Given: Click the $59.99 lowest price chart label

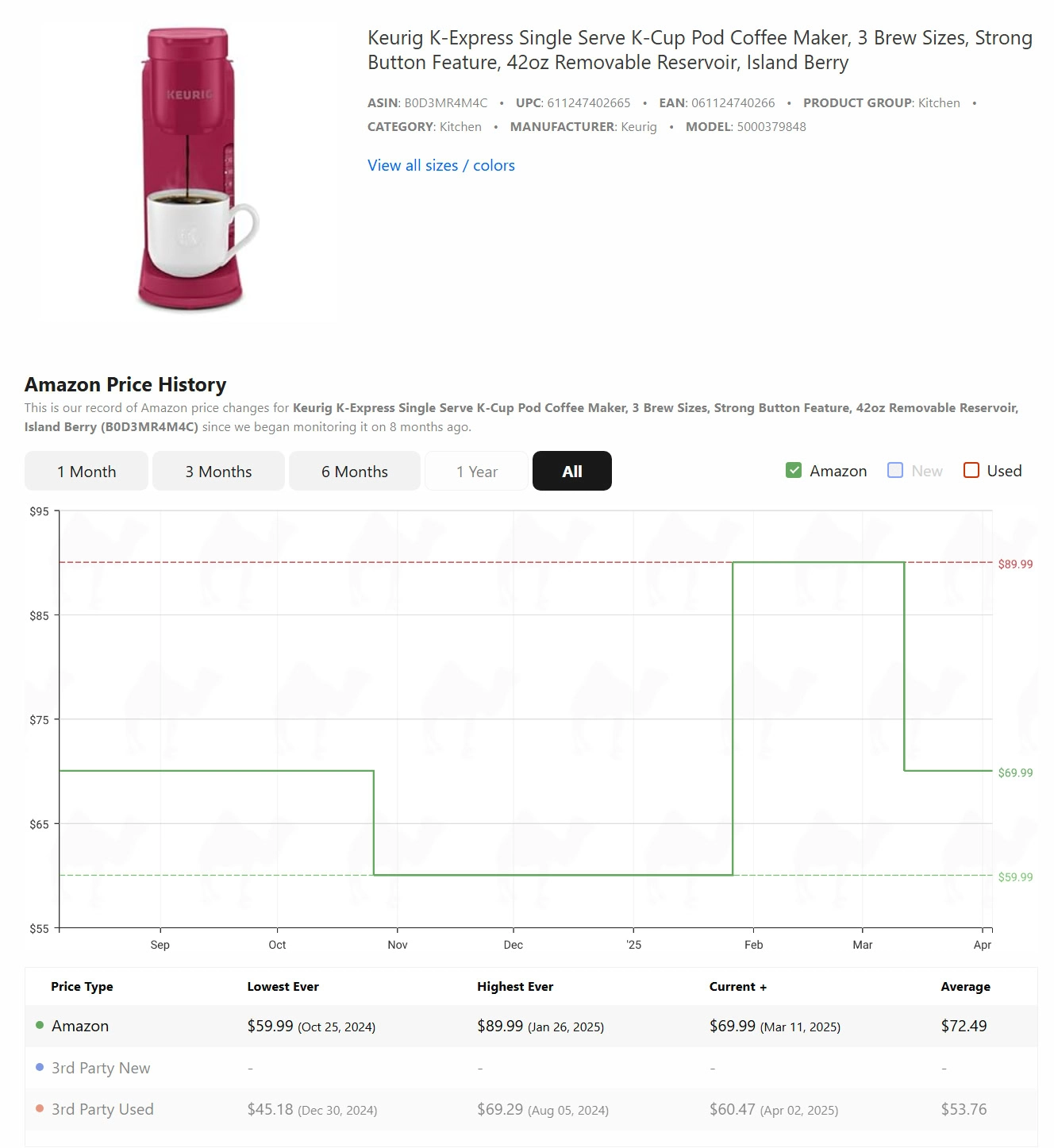Looking at the screenshot, I should pos(1015,877).
